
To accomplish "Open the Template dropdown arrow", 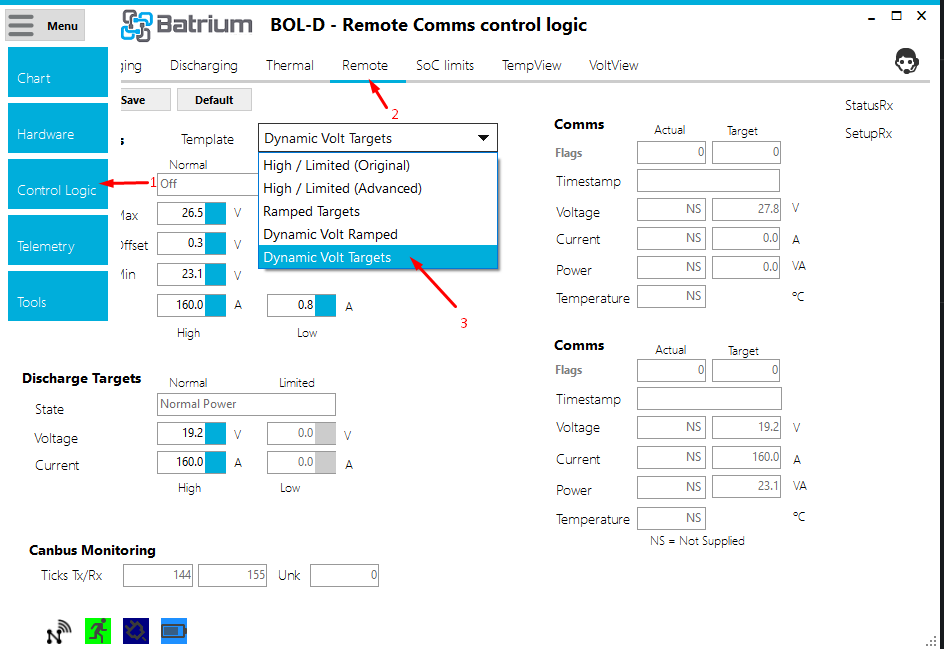I will (x=483, y=139).
